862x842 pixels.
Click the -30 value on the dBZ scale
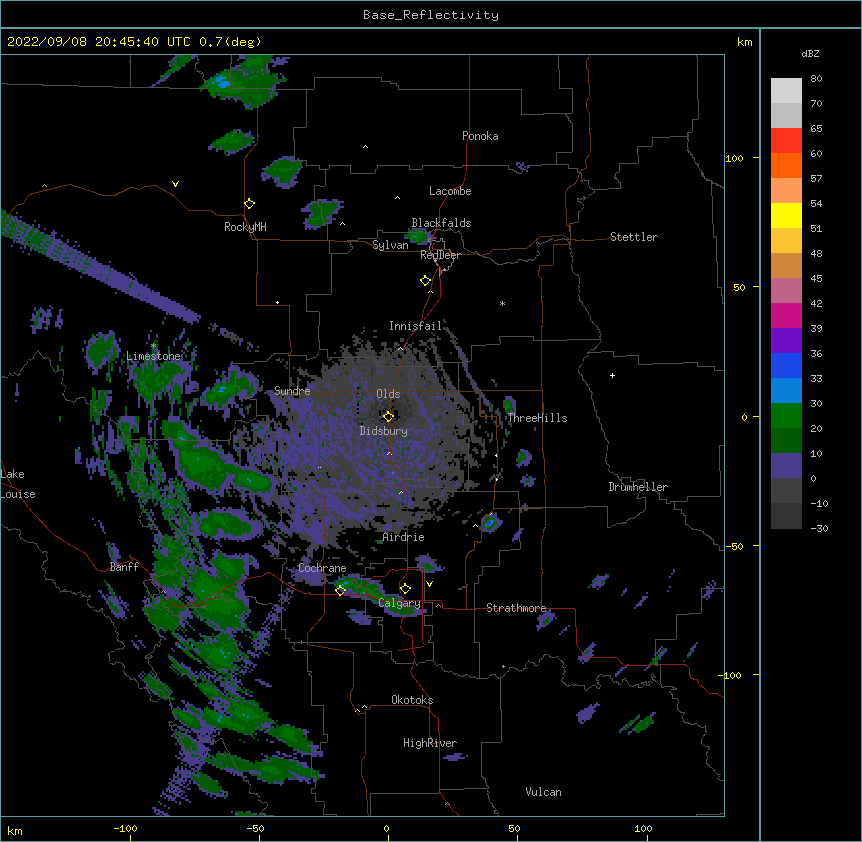tap(819, 528)
